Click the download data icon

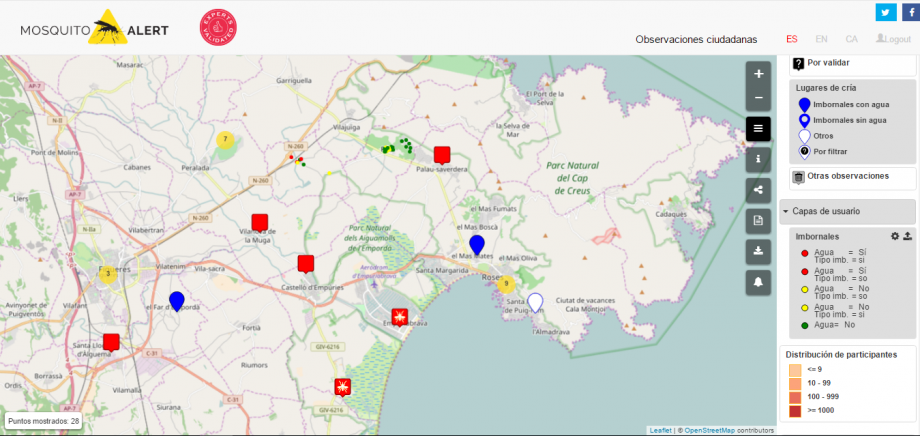[x=758, y=252]
